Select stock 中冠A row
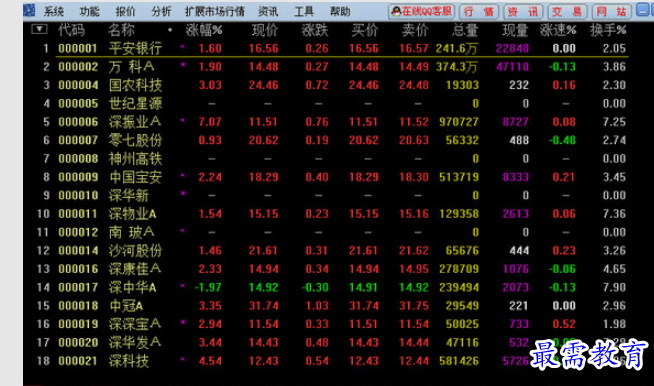The width and height of the screenshot is (654, 386). (x=332, y=305)
